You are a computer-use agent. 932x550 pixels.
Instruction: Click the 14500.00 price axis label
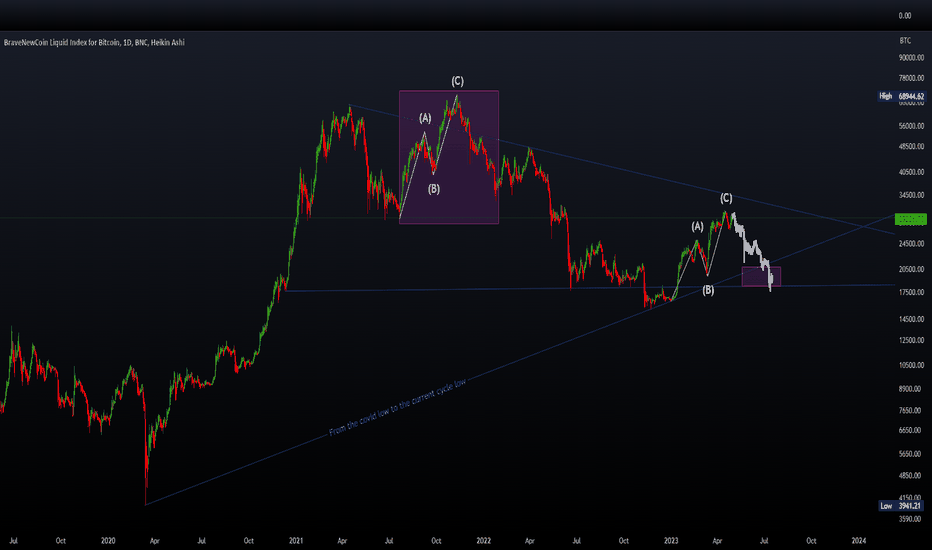(911, 319)
